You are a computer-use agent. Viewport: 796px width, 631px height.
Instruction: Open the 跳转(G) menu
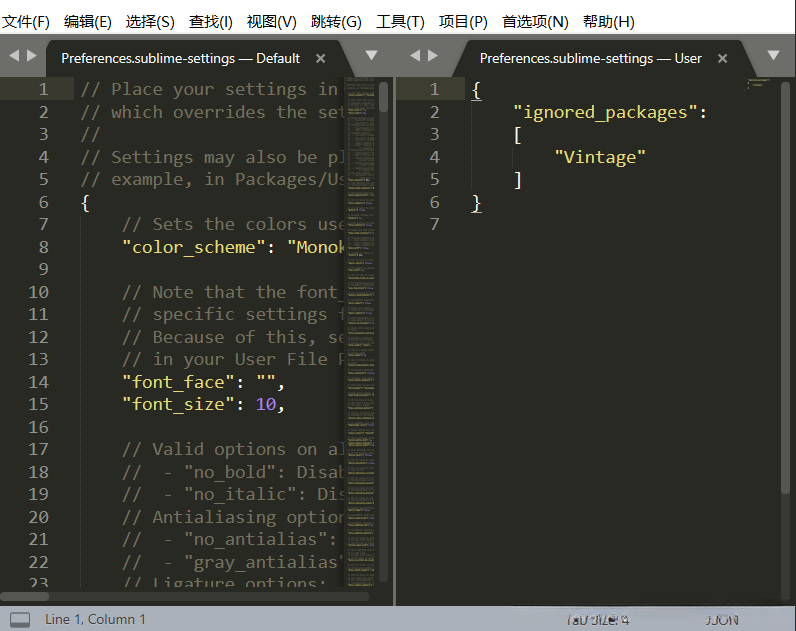click(x=336, y=22)
